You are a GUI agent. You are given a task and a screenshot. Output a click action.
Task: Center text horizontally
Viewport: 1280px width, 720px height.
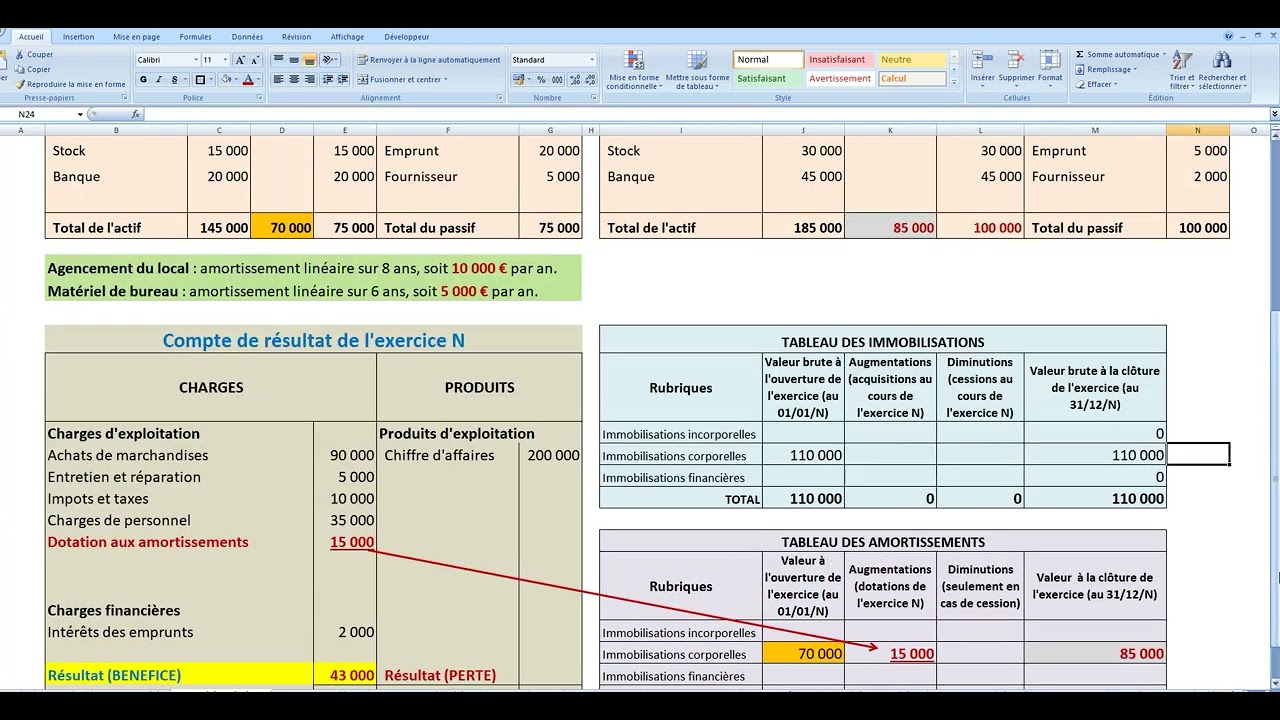click(x=294, y=79)
